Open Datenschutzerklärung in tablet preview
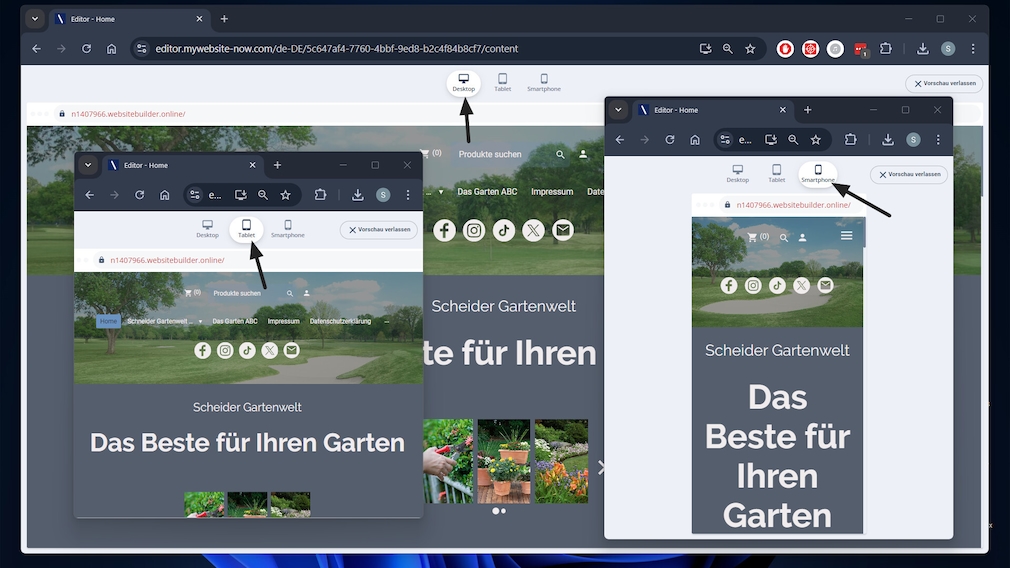1010x568 pixels. tap(340, 321)
